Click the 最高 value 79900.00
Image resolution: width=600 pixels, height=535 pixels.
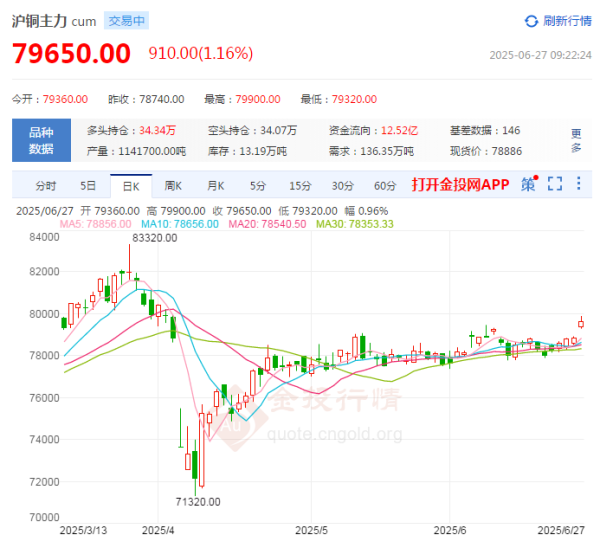258,99
